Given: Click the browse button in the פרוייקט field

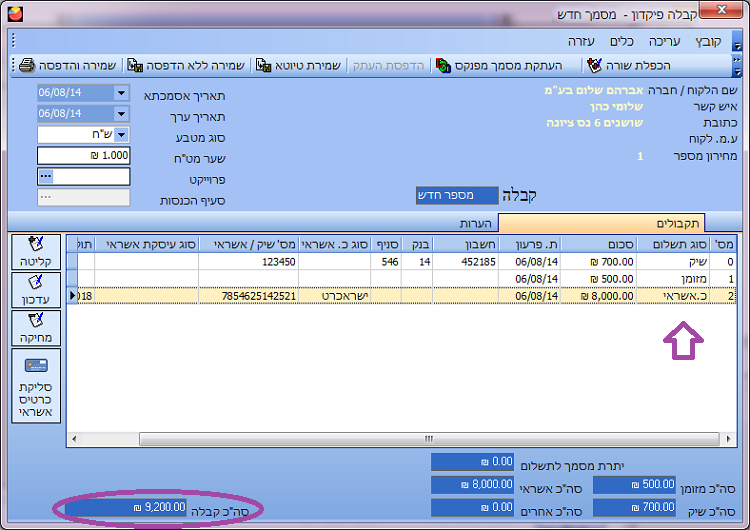Looking at the screenshot, I should point(45,176).
